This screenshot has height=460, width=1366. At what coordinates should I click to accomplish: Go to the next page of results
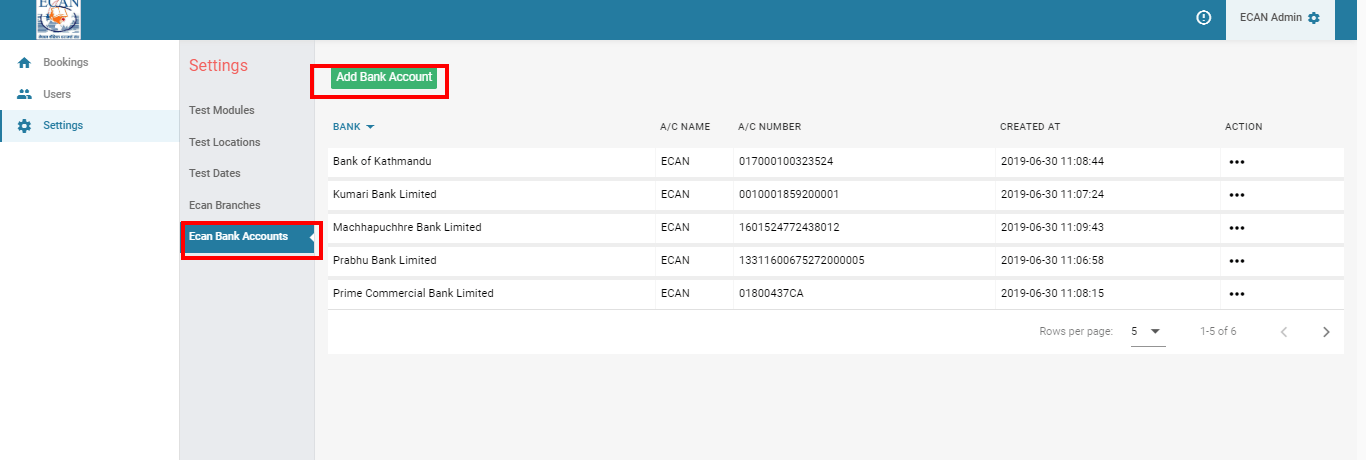(x=1326, y=332)
